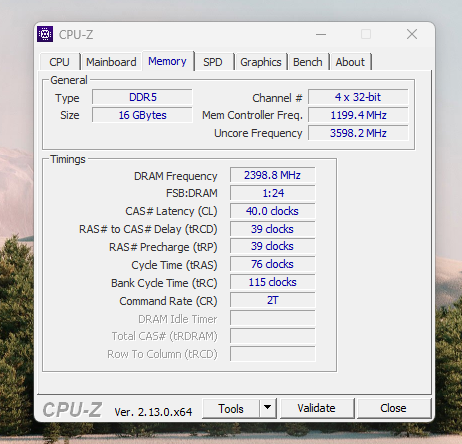462x444 pixels.
Task: Click the empty DRAM Idle Timer field
Action: tap(273, 318)
